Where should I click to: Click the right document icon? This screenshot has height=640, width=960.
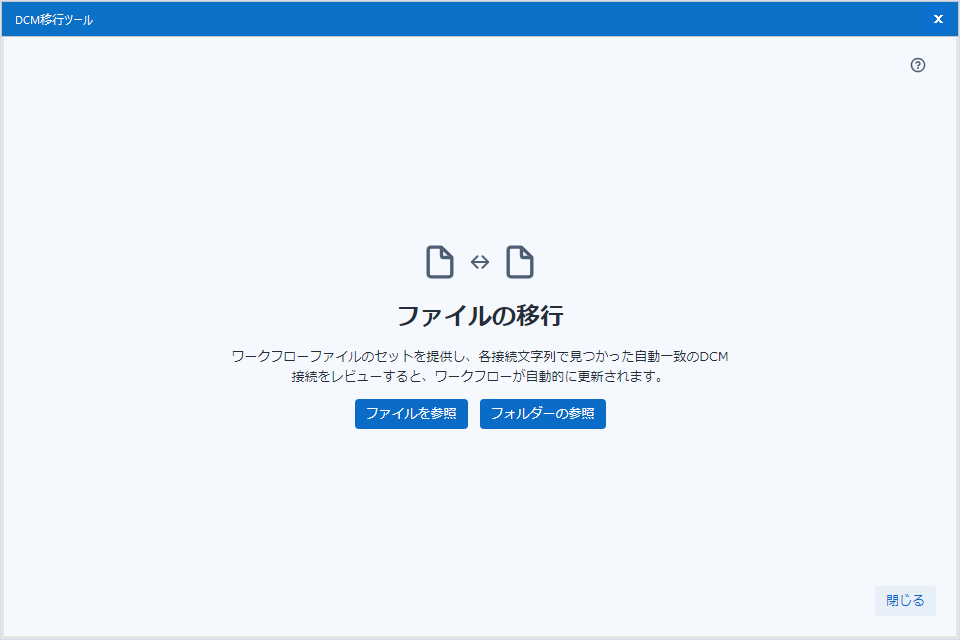point(519,262)
